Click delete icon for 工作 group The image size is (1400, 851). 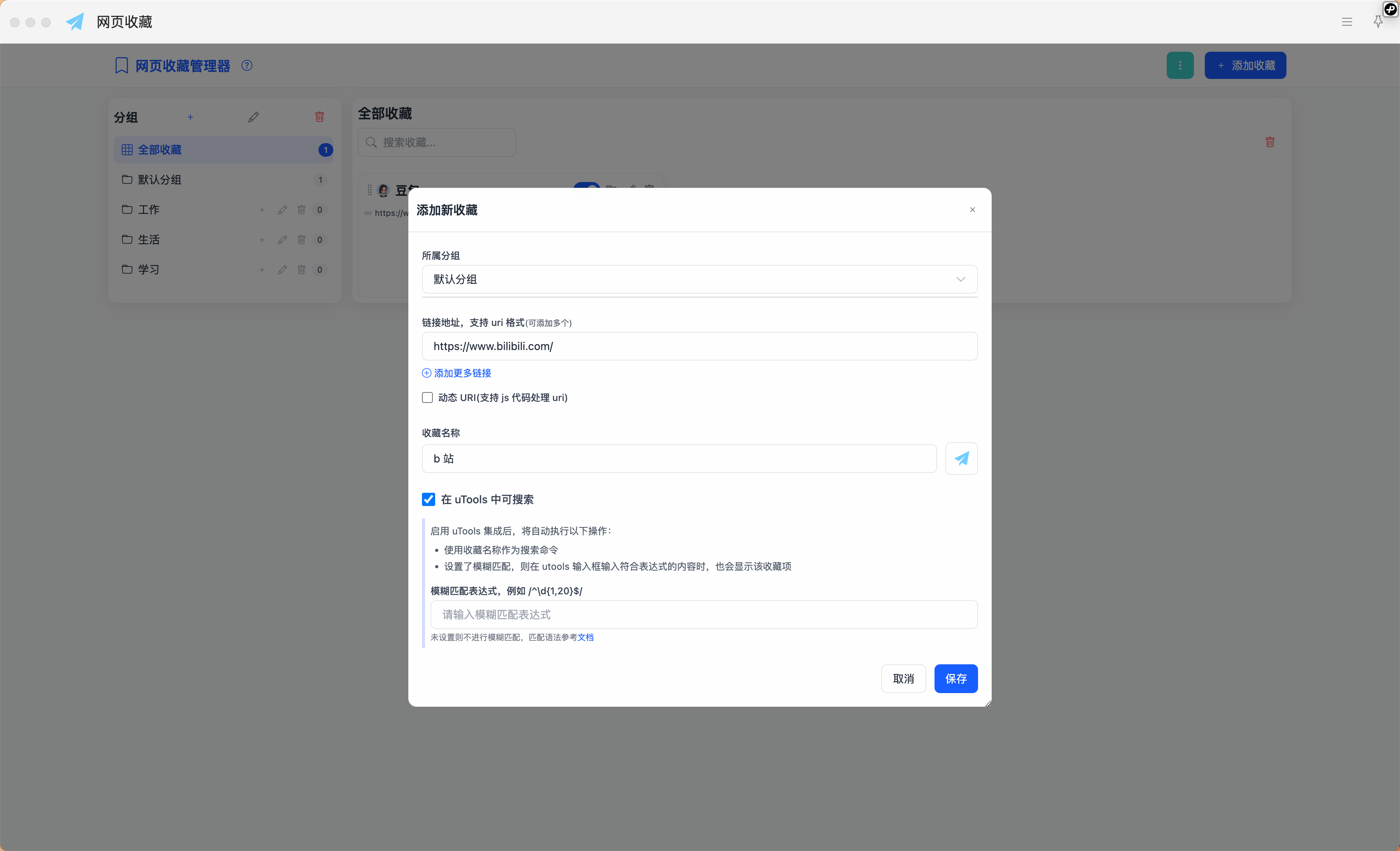click(301, 210)
